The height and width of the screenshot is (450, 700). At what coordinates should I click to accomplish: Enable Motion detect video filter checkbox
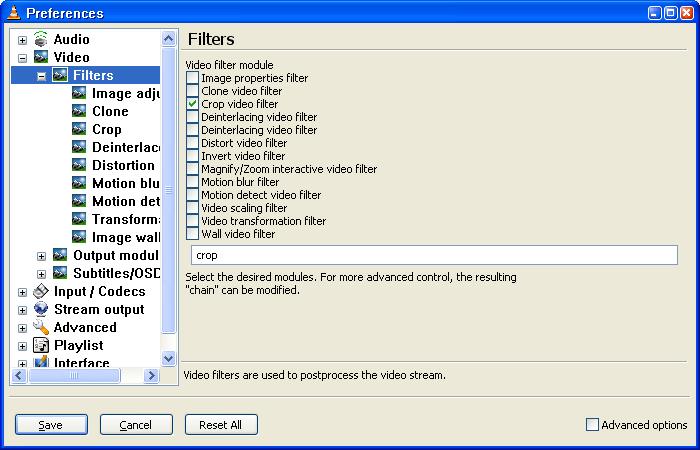pos(192,195)
